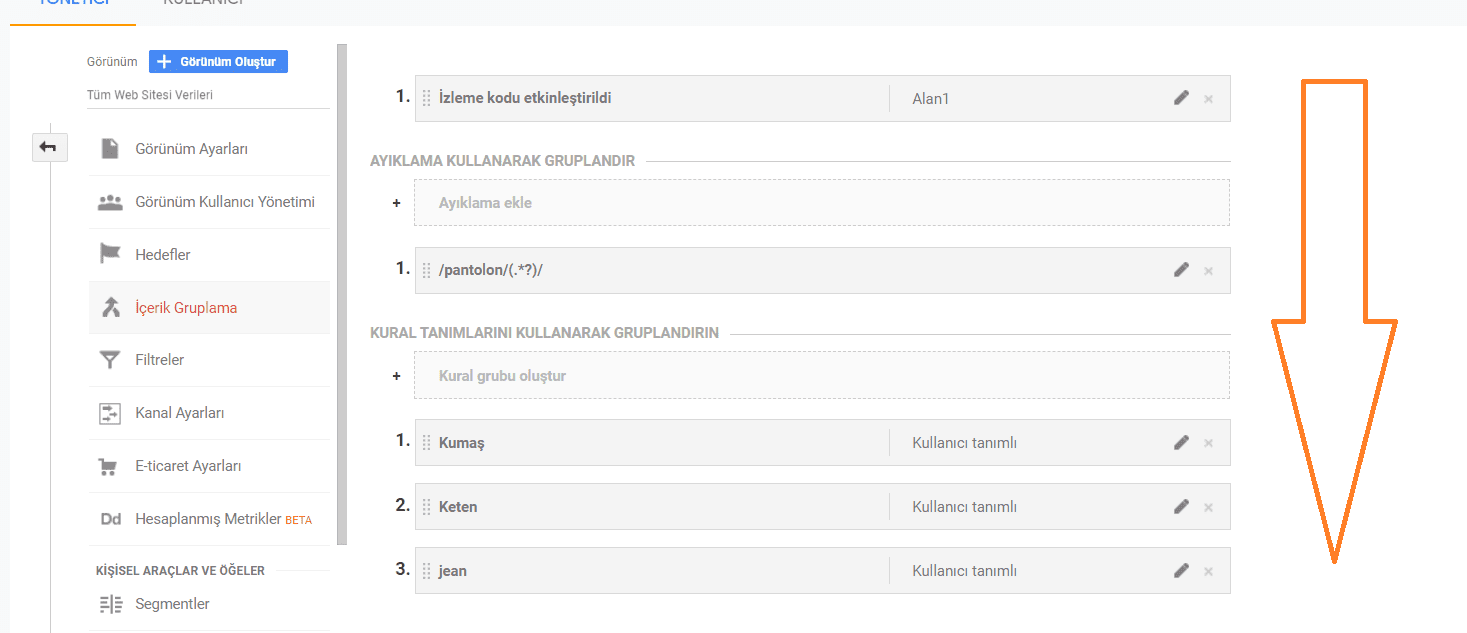Remove the Kumaş rule with X icon
The width and height of the screenshot is (1467, 633).
pyautogui.click(x=1208, y=443)
